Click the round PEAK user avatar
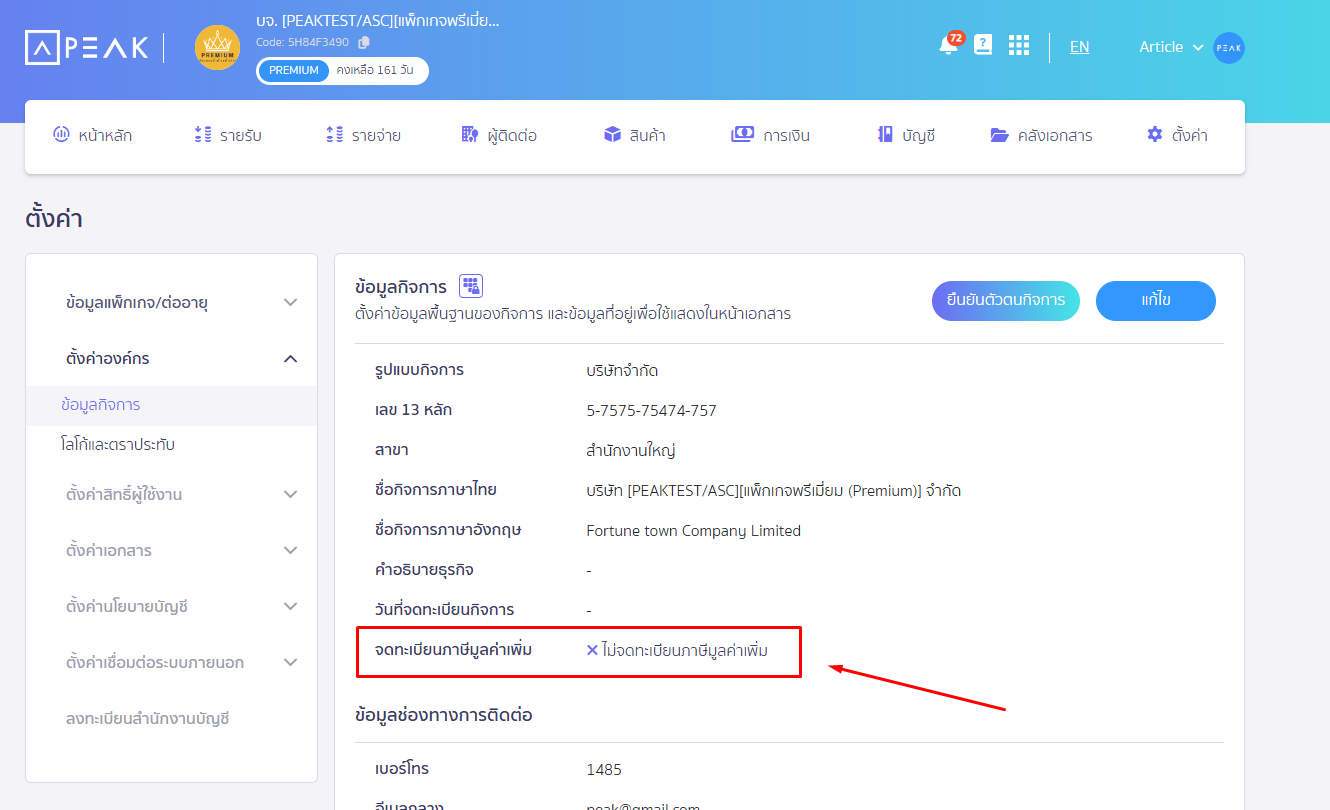1330x810 pixels. click(1228, 48)
